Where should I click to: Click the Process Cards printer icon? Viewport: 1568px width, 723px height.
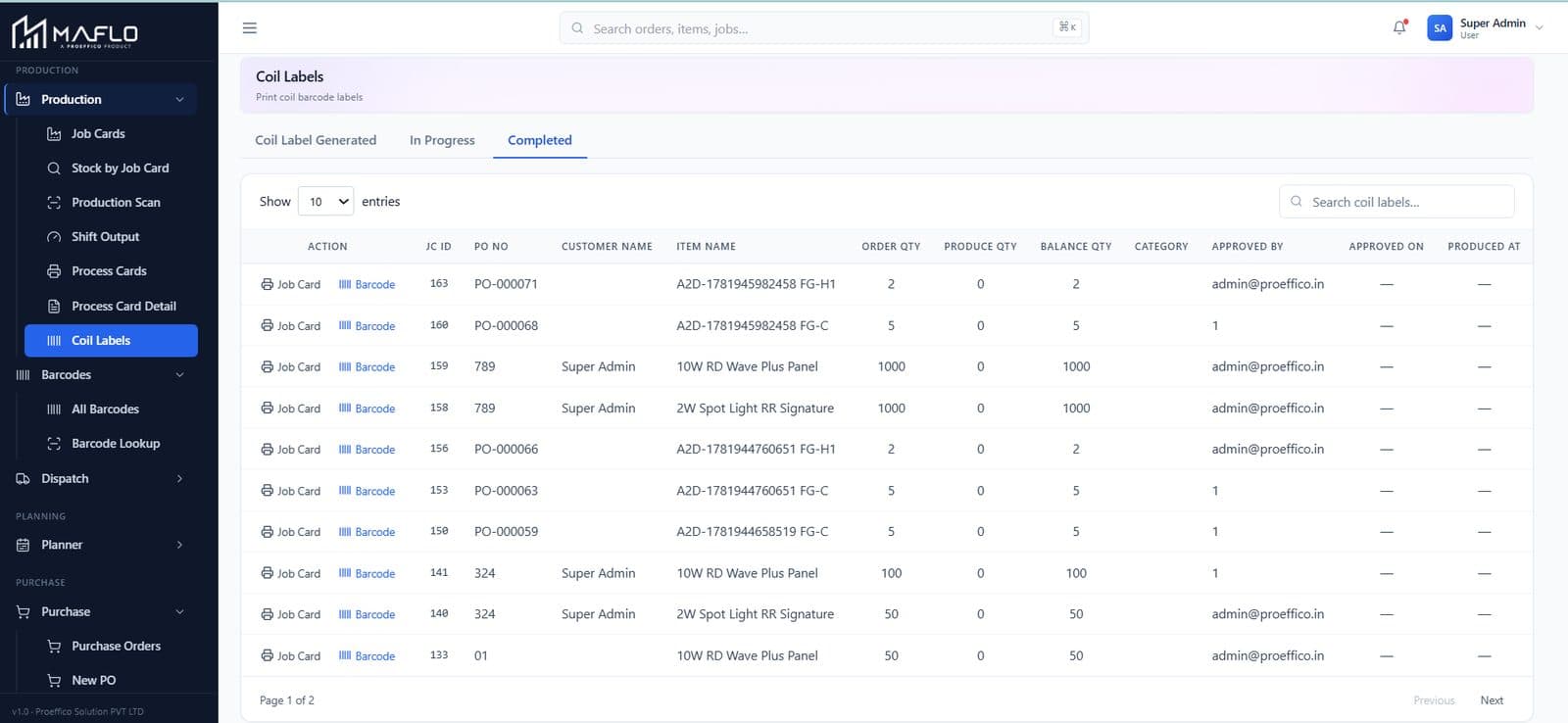[54, 271]
